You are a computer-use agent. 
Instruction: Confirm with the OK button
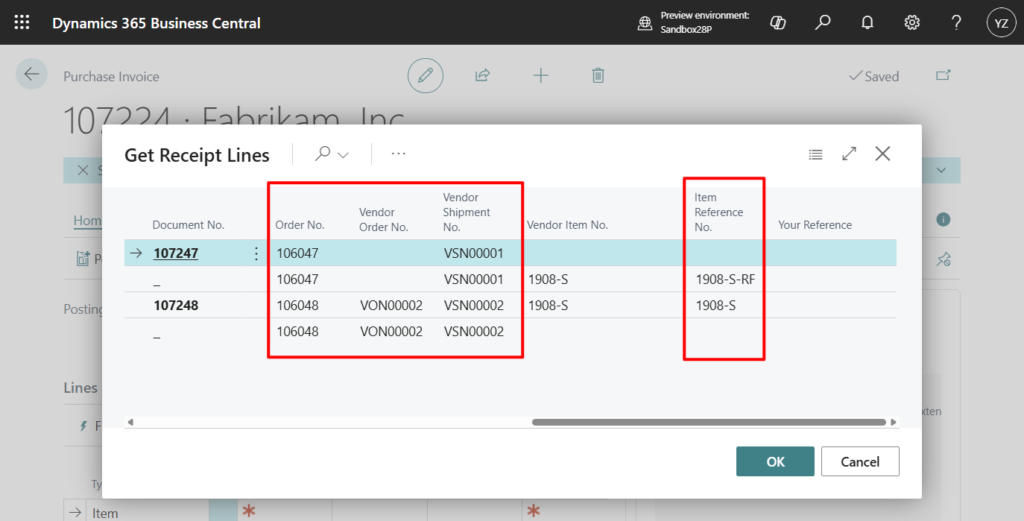(x=775, y=461)
